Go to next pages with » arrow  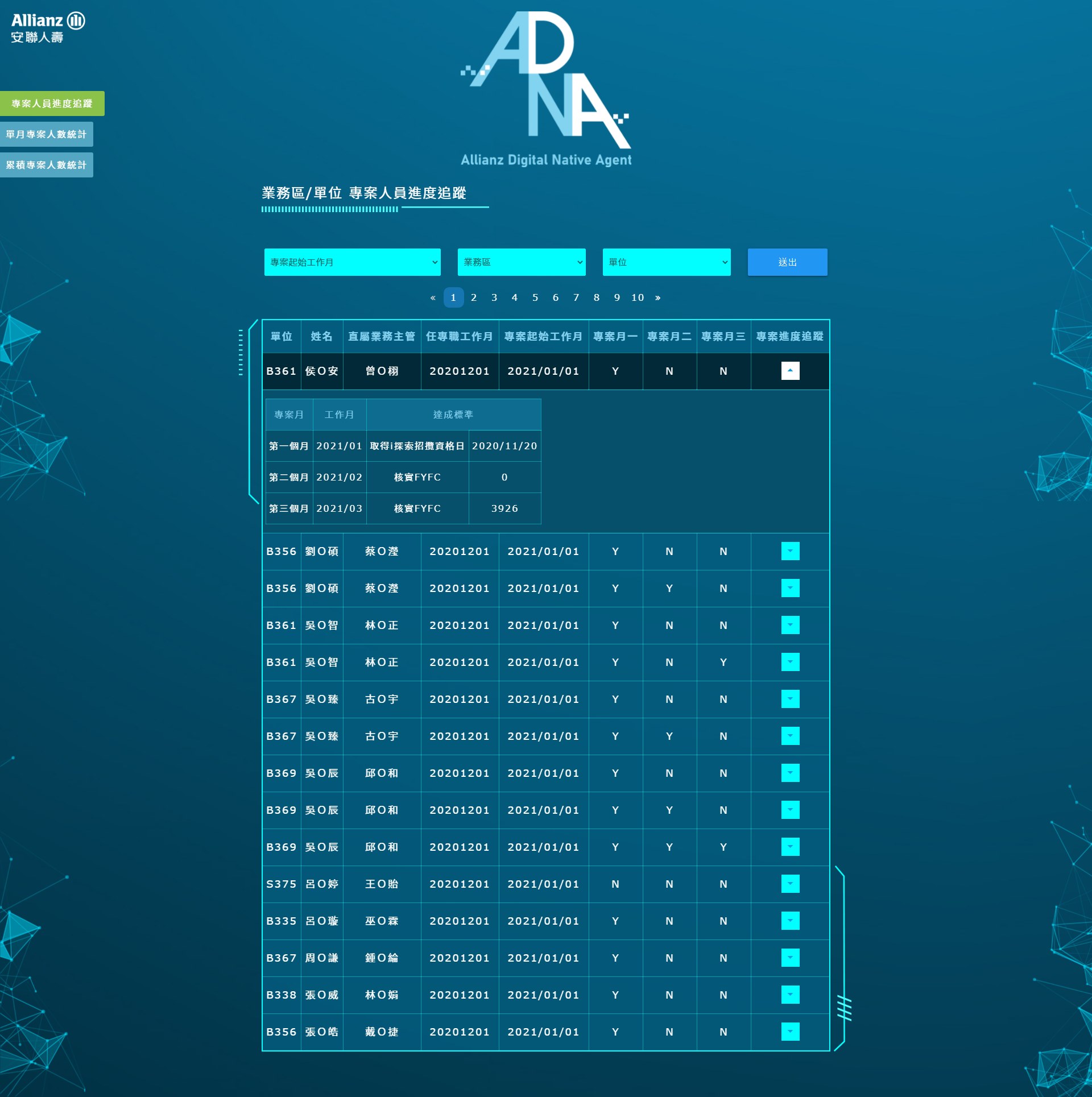coord(658,297)
